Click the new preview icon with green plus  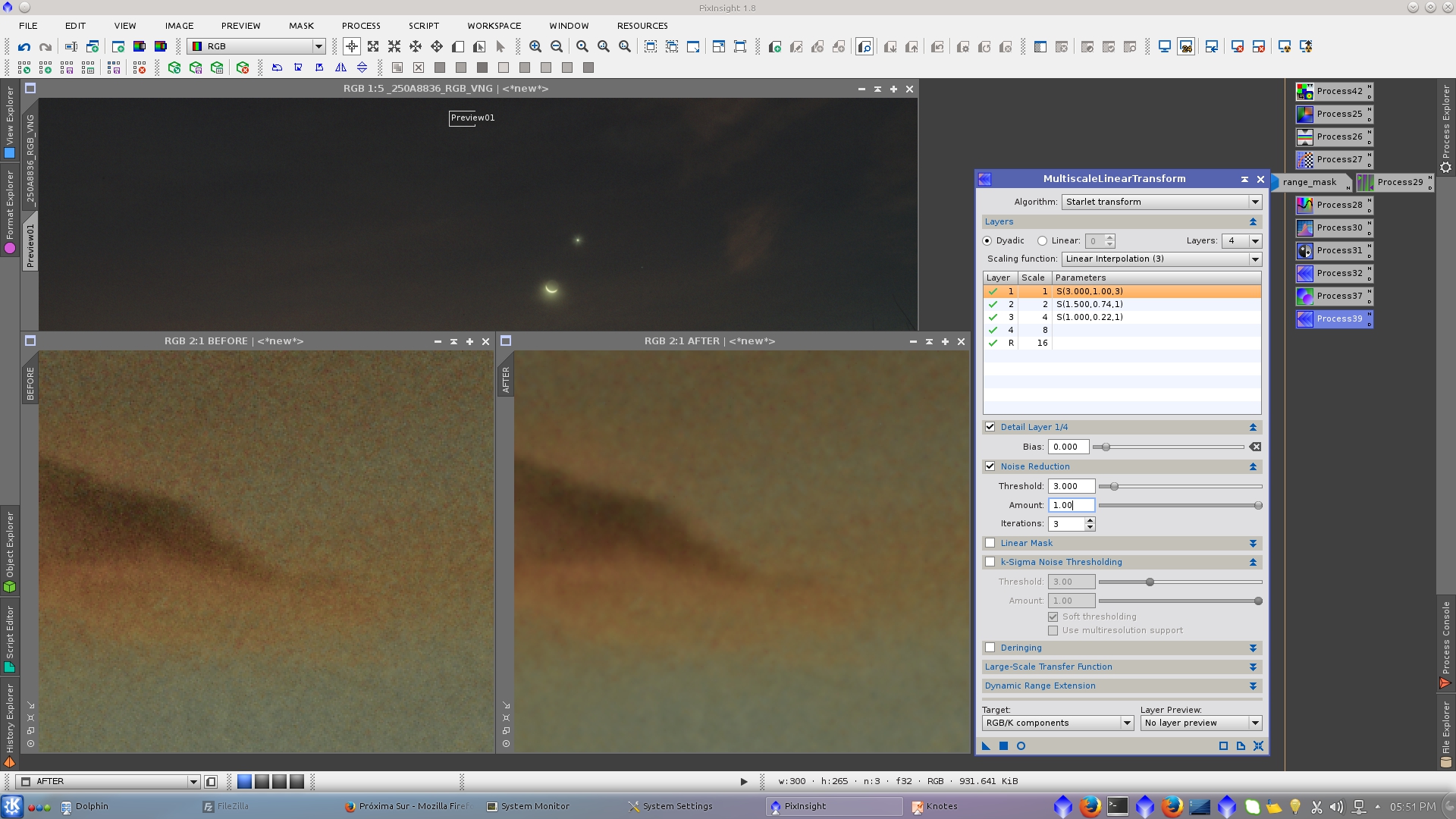click(x=775, y=47)
